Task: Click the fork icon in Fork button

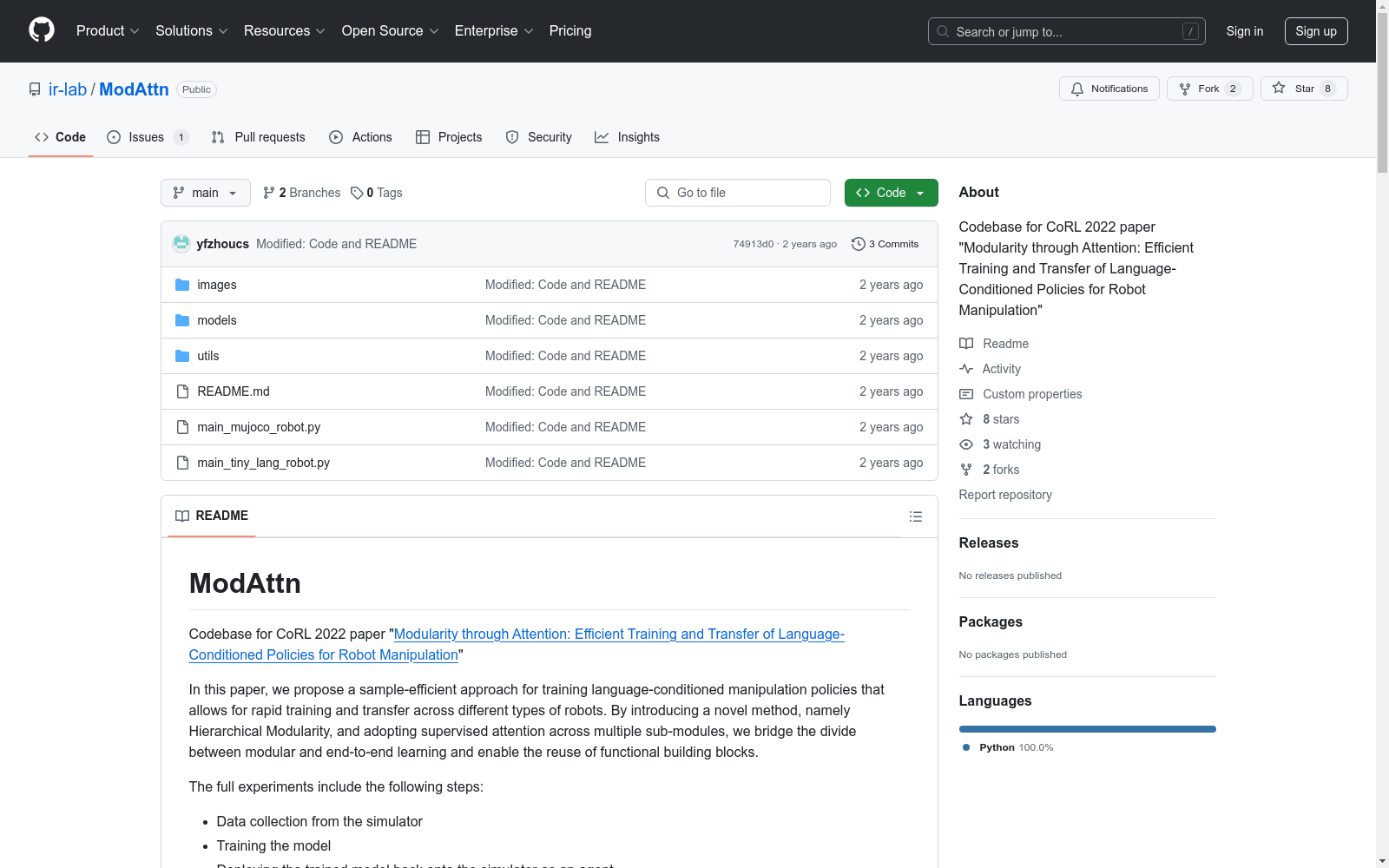Action: click(1185, 89)
